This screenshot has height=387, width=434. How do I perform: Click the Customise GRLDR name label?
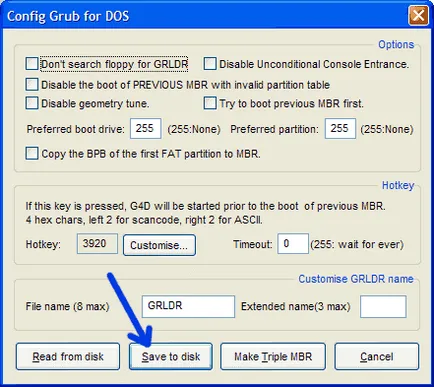356,279
